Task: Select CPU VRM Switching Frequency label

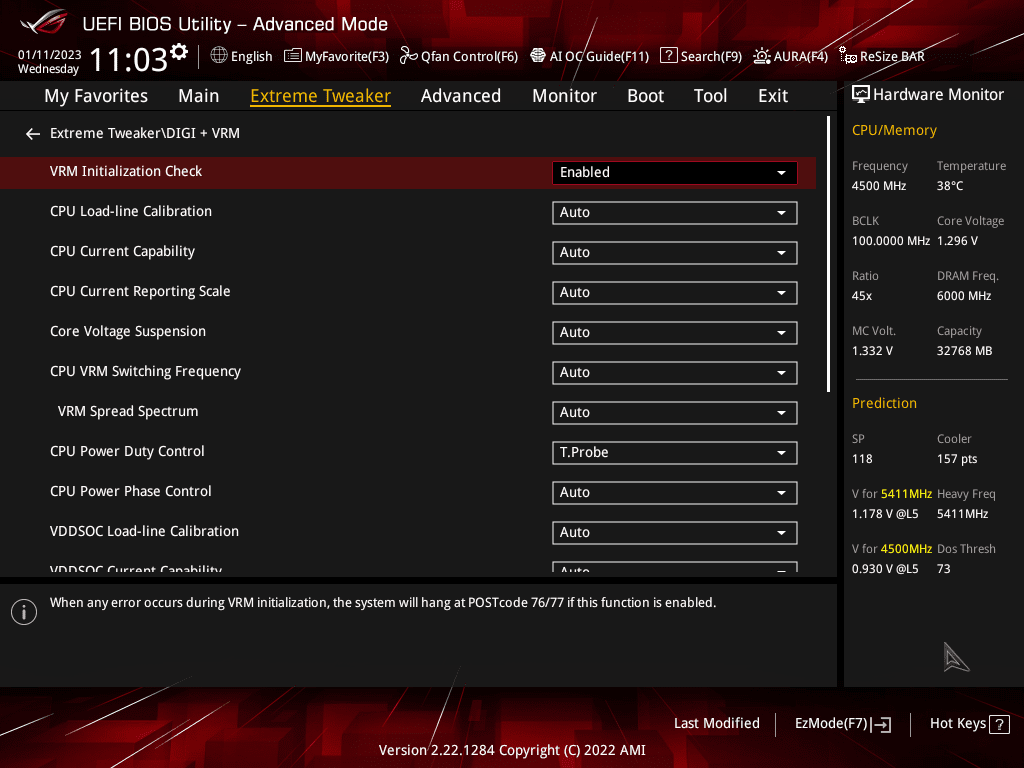Action: coord(145,372)
